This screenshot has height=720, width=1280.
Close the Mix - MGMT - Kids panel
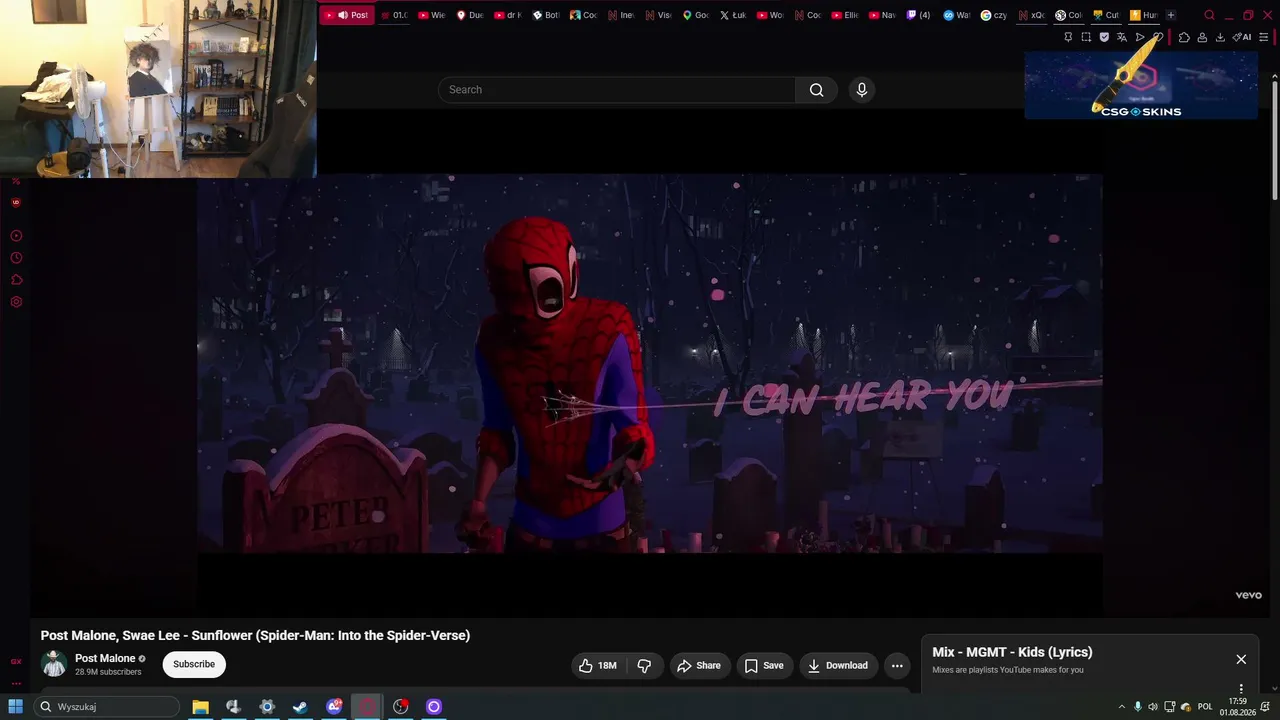click(x=1241, y=660)
